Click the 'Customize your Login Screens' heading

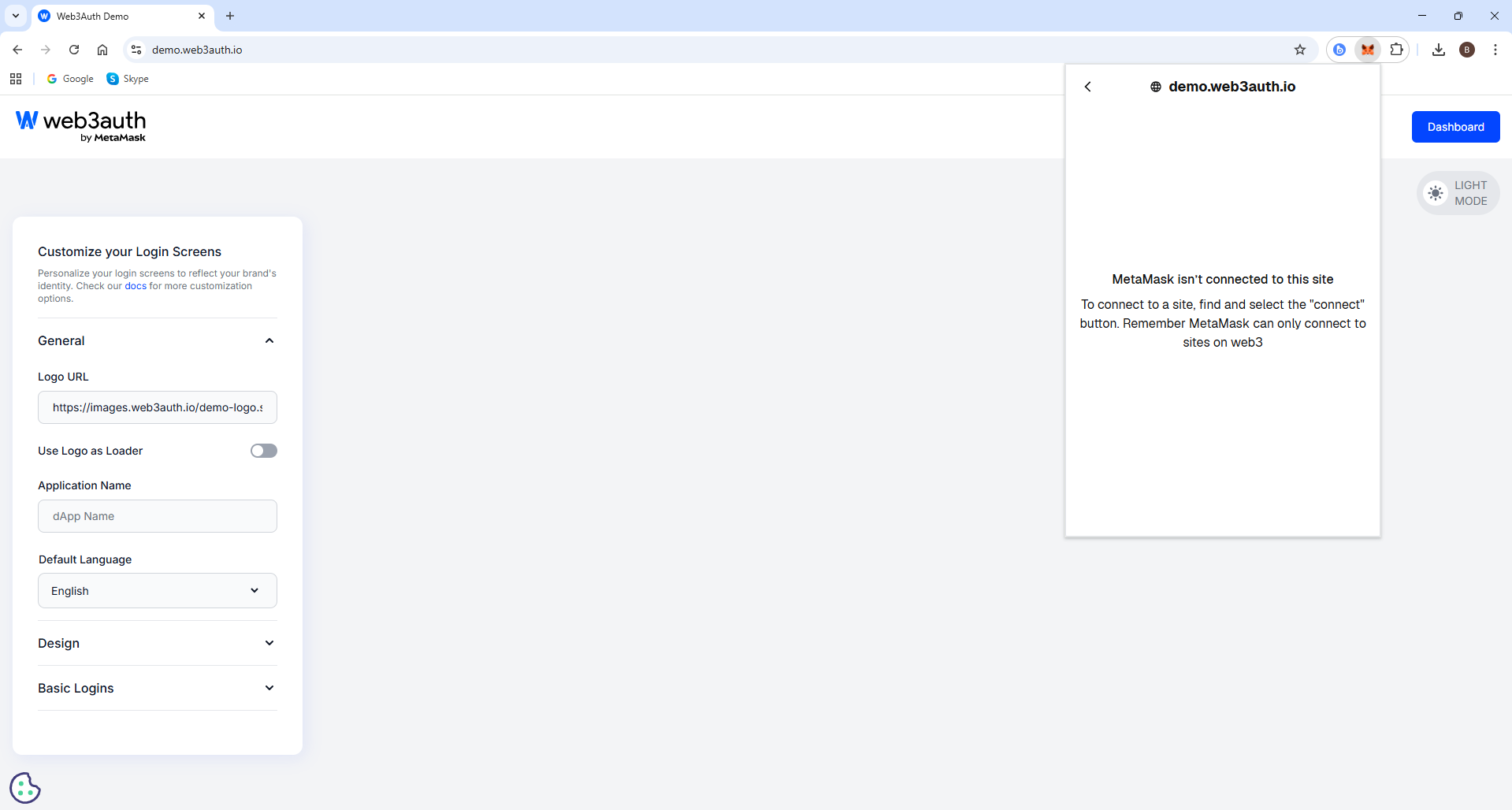coord(129,251)
